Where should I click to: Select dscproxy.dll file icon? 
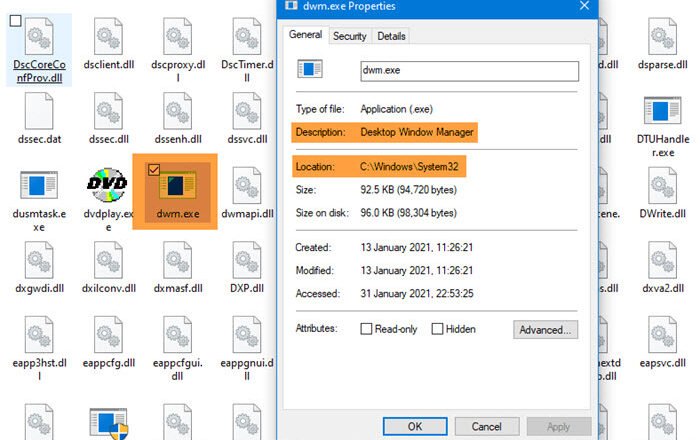178,37
